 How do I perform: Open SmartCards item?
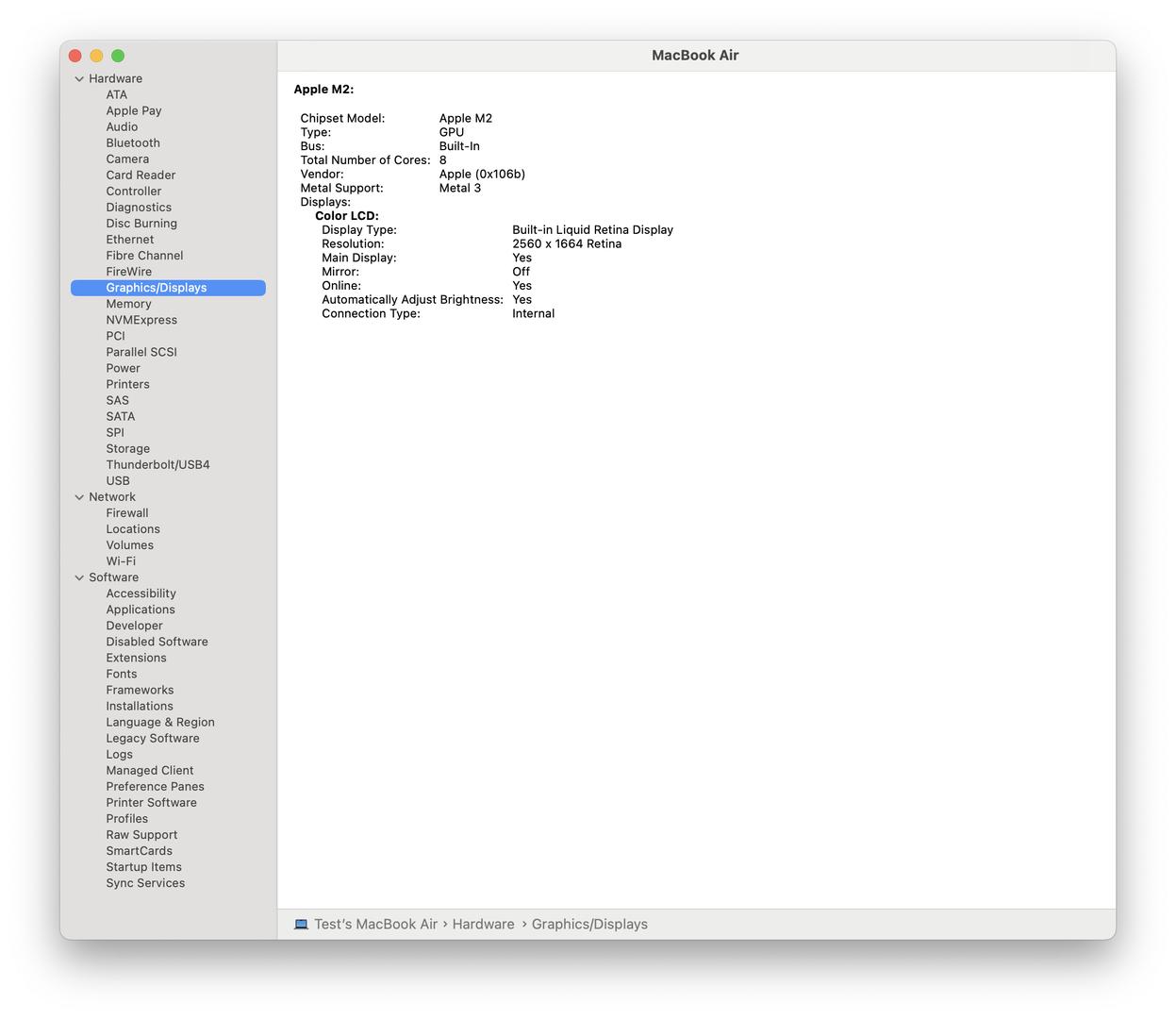(139, 851)
